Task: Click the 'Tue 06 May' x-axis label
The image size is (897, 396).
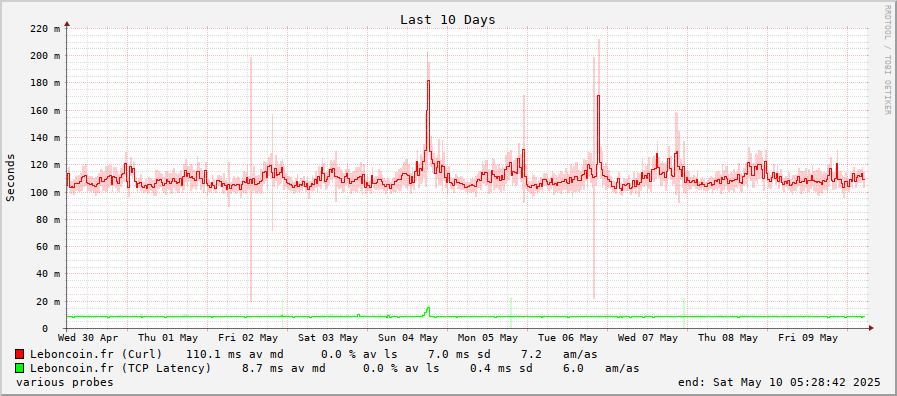Action: [568, 338]
